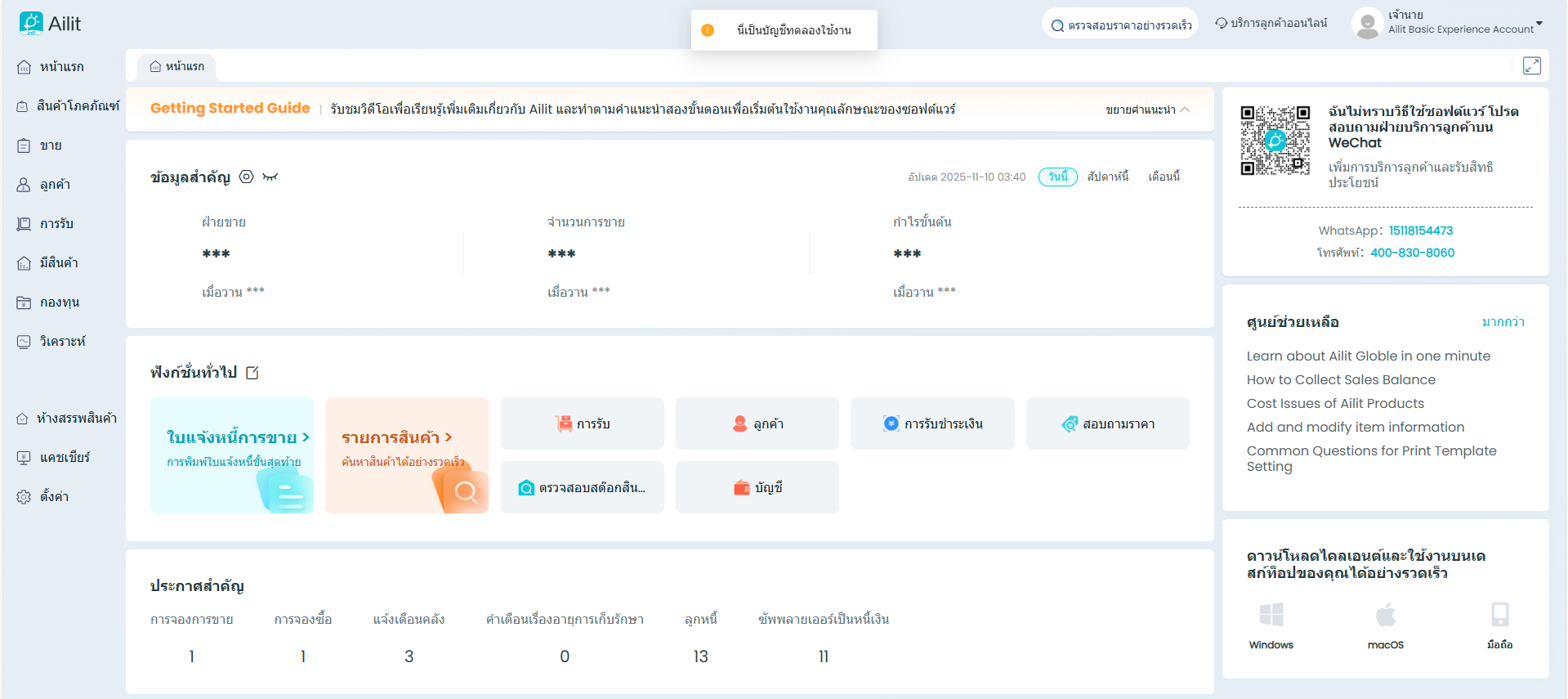
Task: Click the quick price check search icon
Action: point(1057,25)
